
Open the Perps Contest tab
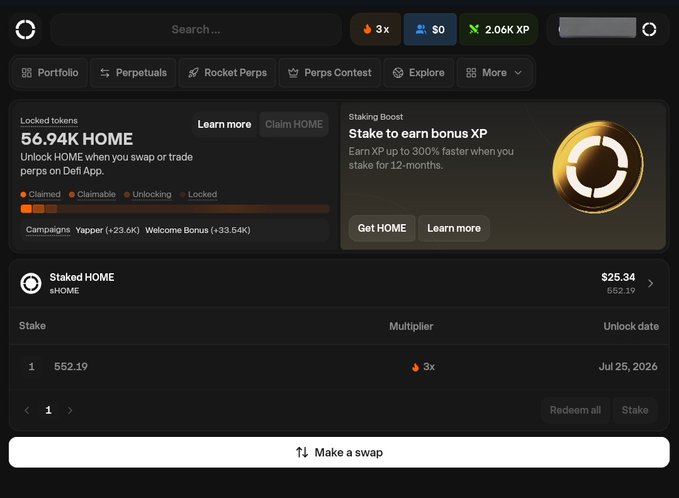click(330, 73)
